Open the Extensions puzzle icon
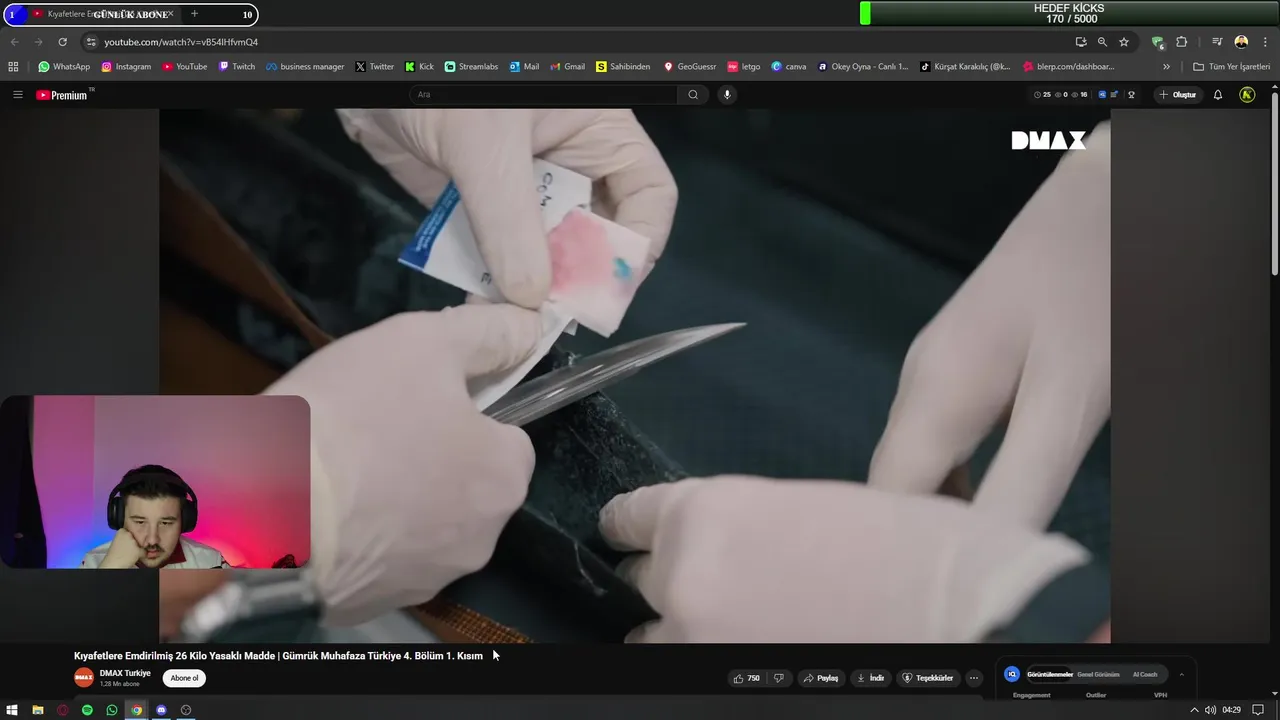The width and height of the screenshot is (1280, 720). (x=1182, y=42)
